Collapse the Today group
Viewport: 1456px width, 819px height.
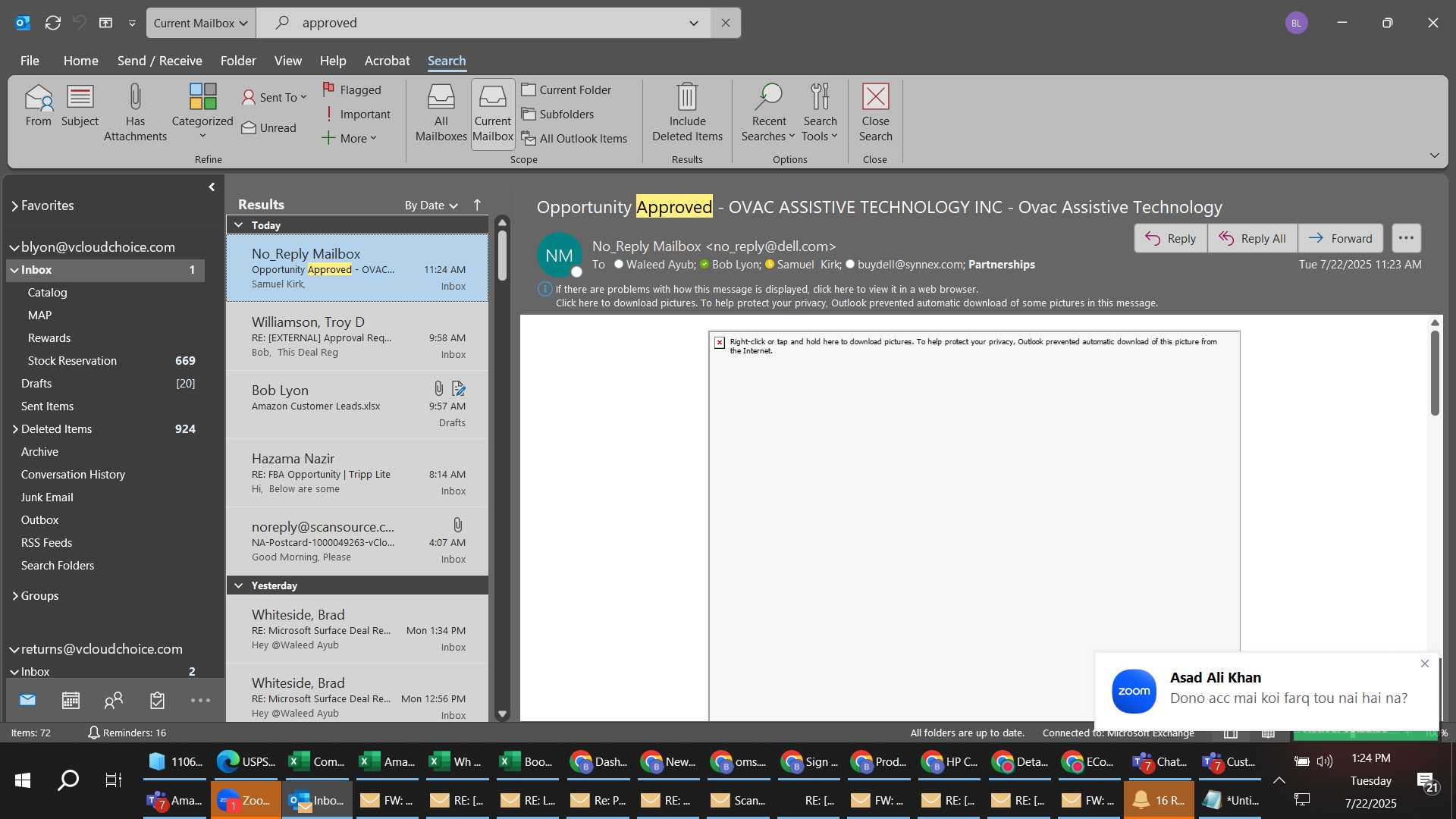[x=238, y=225]
